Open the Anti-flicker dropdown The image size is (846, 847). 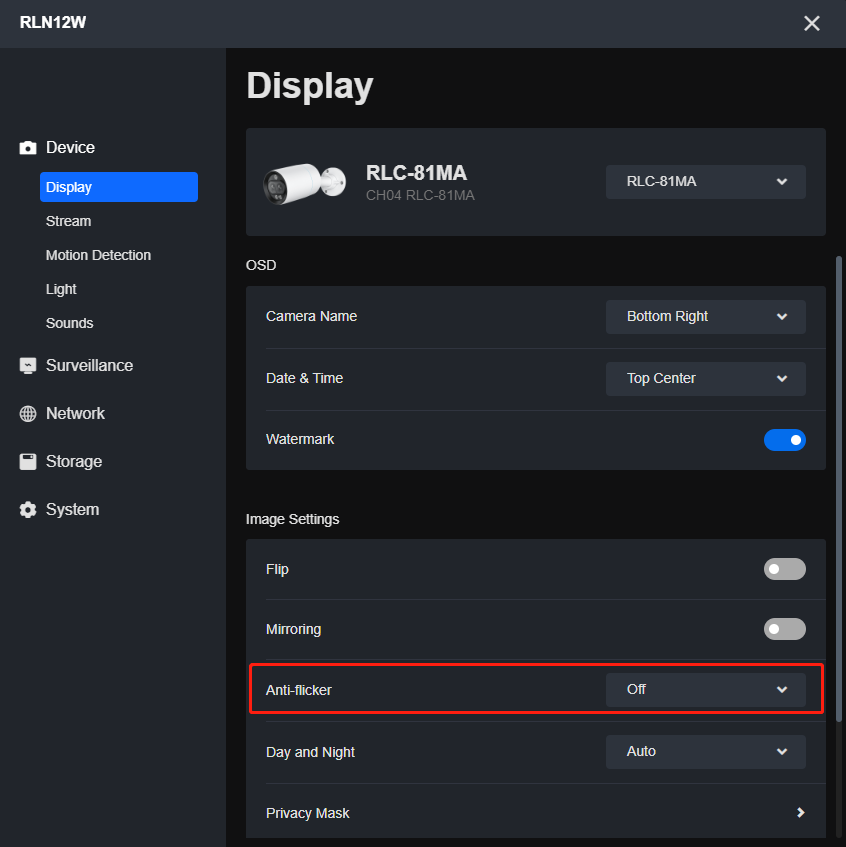(x=706, y=690)
